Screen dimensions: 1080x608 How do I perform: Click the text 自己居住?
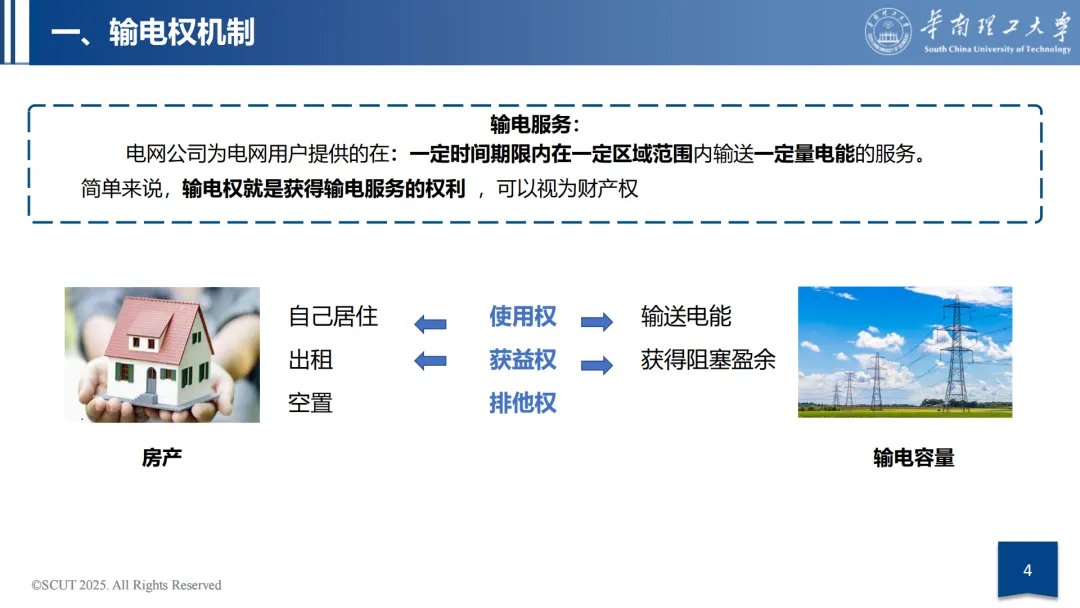(333, 316)
